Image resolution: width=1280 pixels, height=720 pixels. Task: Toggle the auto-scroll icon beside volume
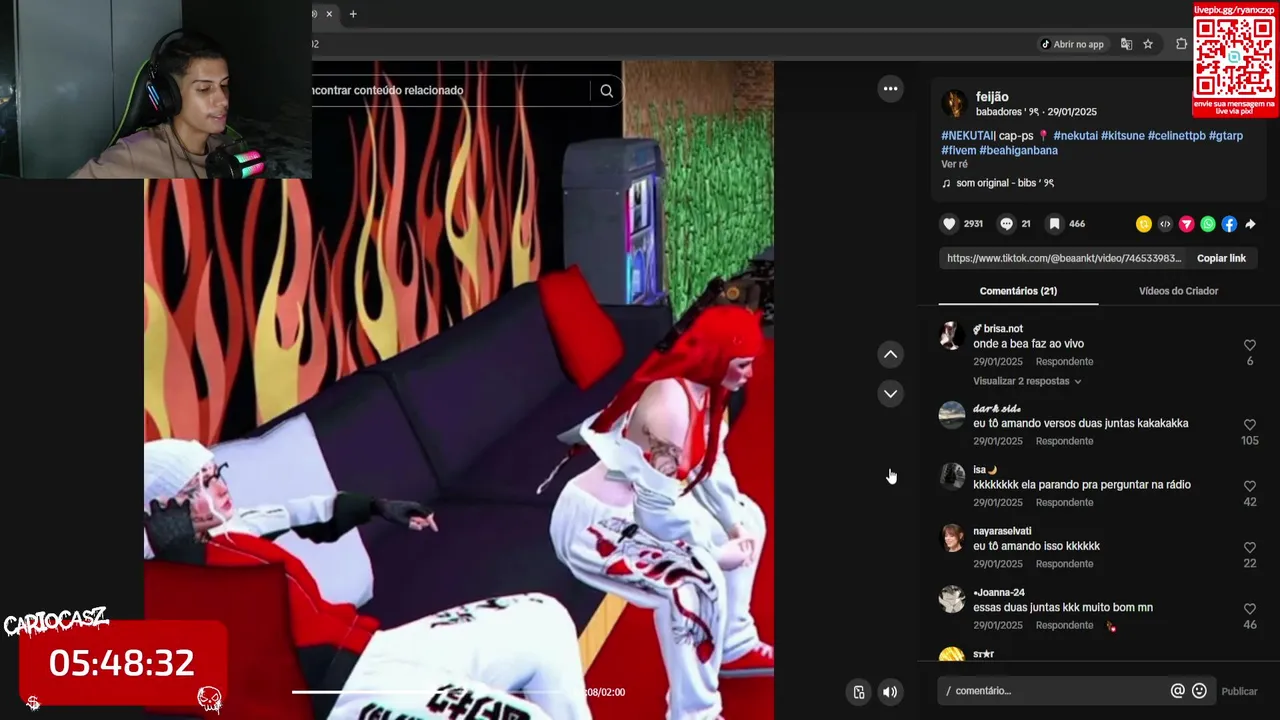tap(858, 692)
